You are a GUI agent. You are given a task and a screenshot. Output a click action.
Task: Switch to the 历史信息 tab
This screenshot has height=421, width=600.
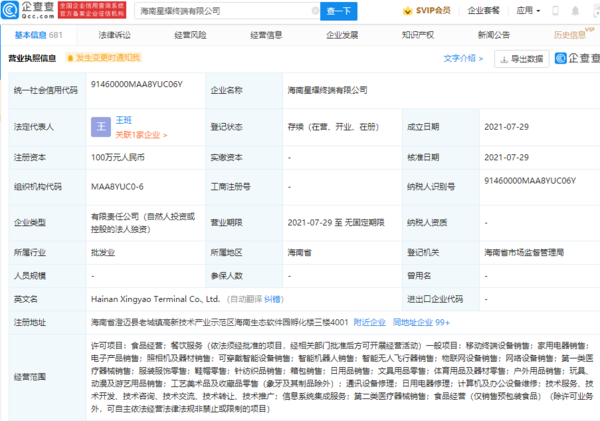(570, 35)
